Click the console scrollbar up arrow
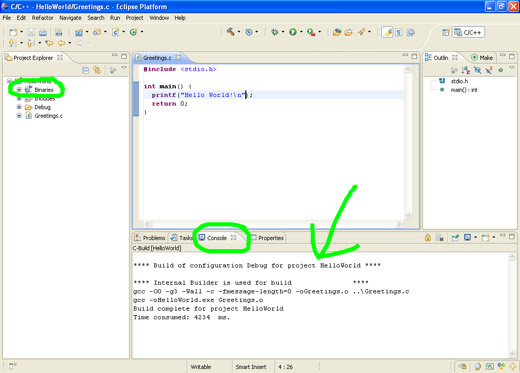520x373 pixels. [512, 256]
